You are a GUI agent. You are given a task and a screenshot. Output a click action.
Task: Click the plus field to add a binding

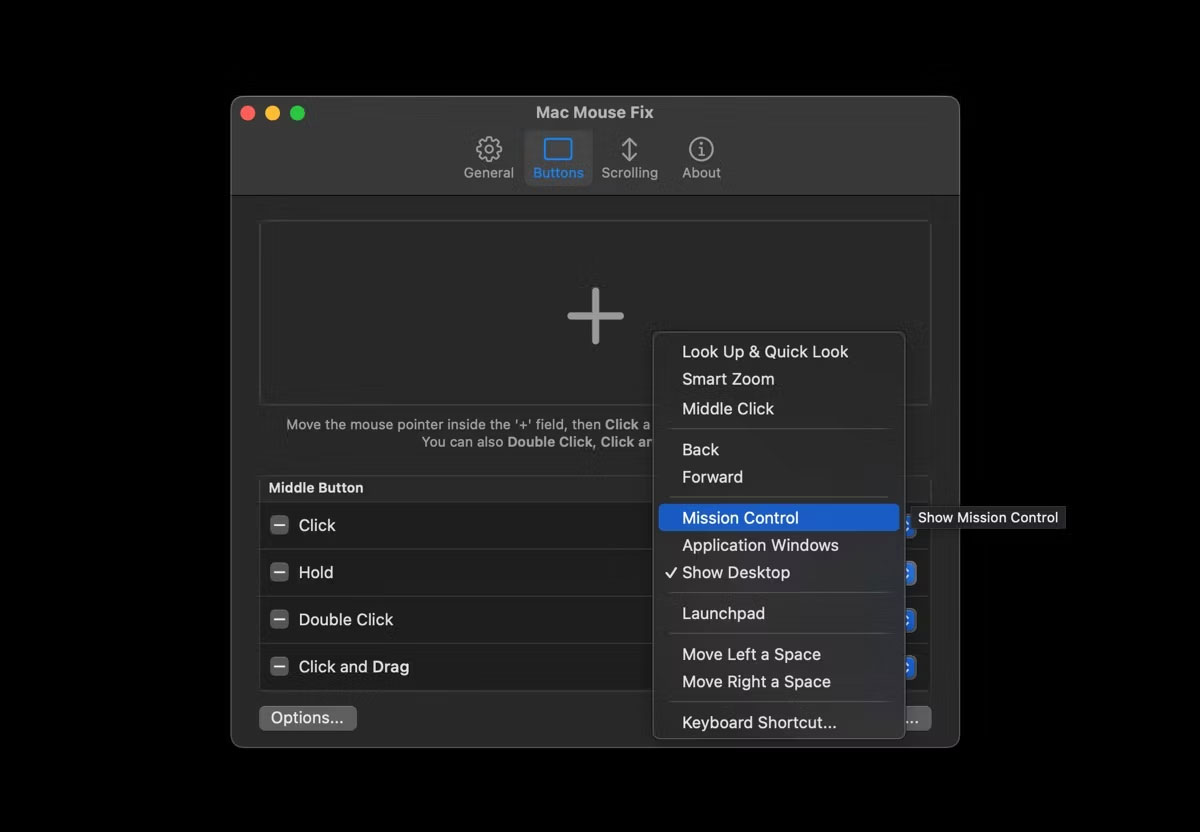[x=594, y=314]
